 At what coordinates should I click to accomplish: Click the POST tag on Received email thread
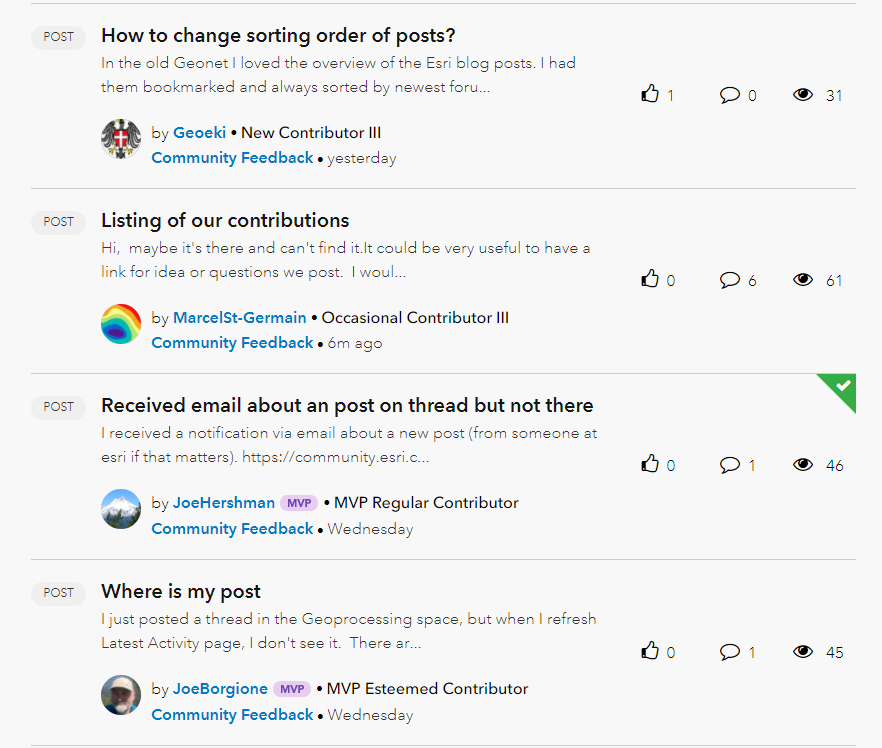pyautogui.click(x=57, y=407)
